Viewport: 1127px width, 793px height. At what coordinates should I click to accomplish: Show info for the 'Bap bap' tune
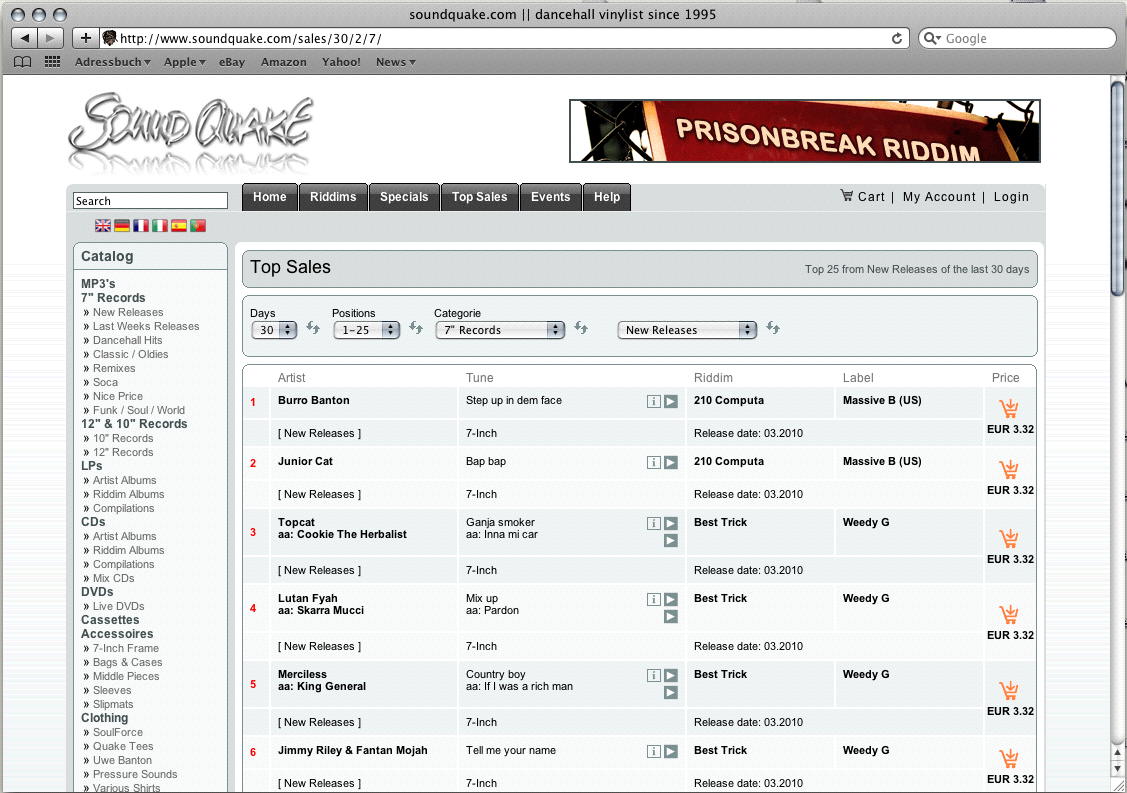(x=654, y=462)
